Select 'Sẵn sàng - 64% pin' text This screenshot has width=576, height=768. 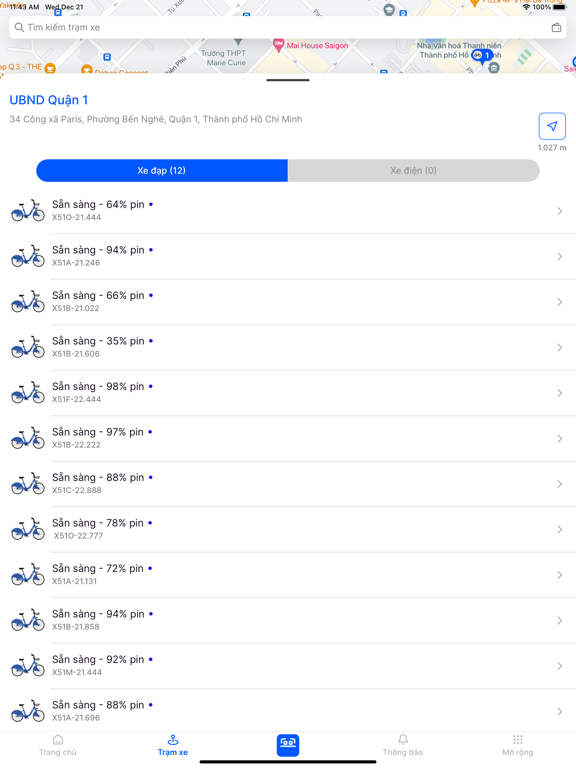98,205
